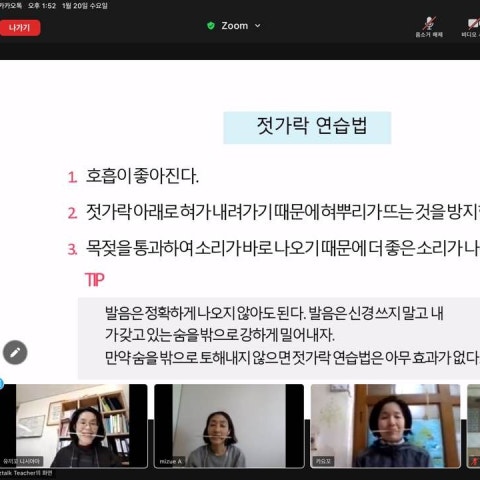Click the line starting 목젖을 통과하여
Image resolution: width=480 pixels, height=480 pixels.
click(283, 248)
